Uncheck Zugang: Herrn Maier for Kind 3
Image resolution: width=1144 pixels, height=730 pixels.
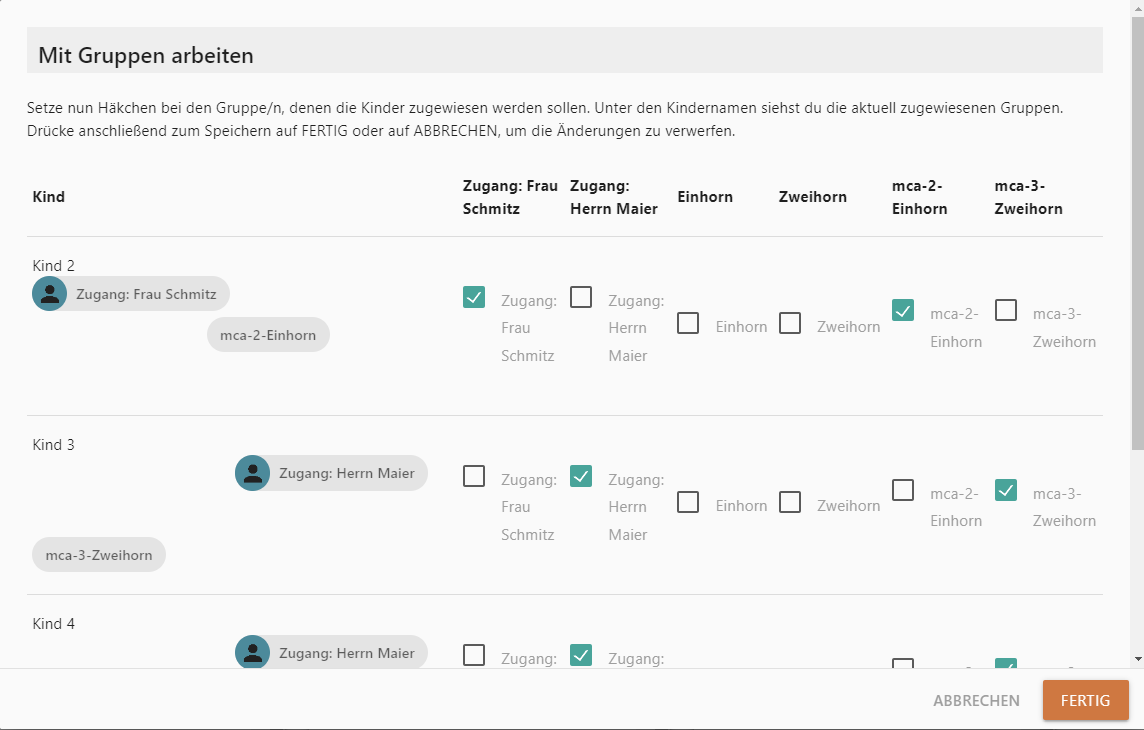(x=581, y=476)
